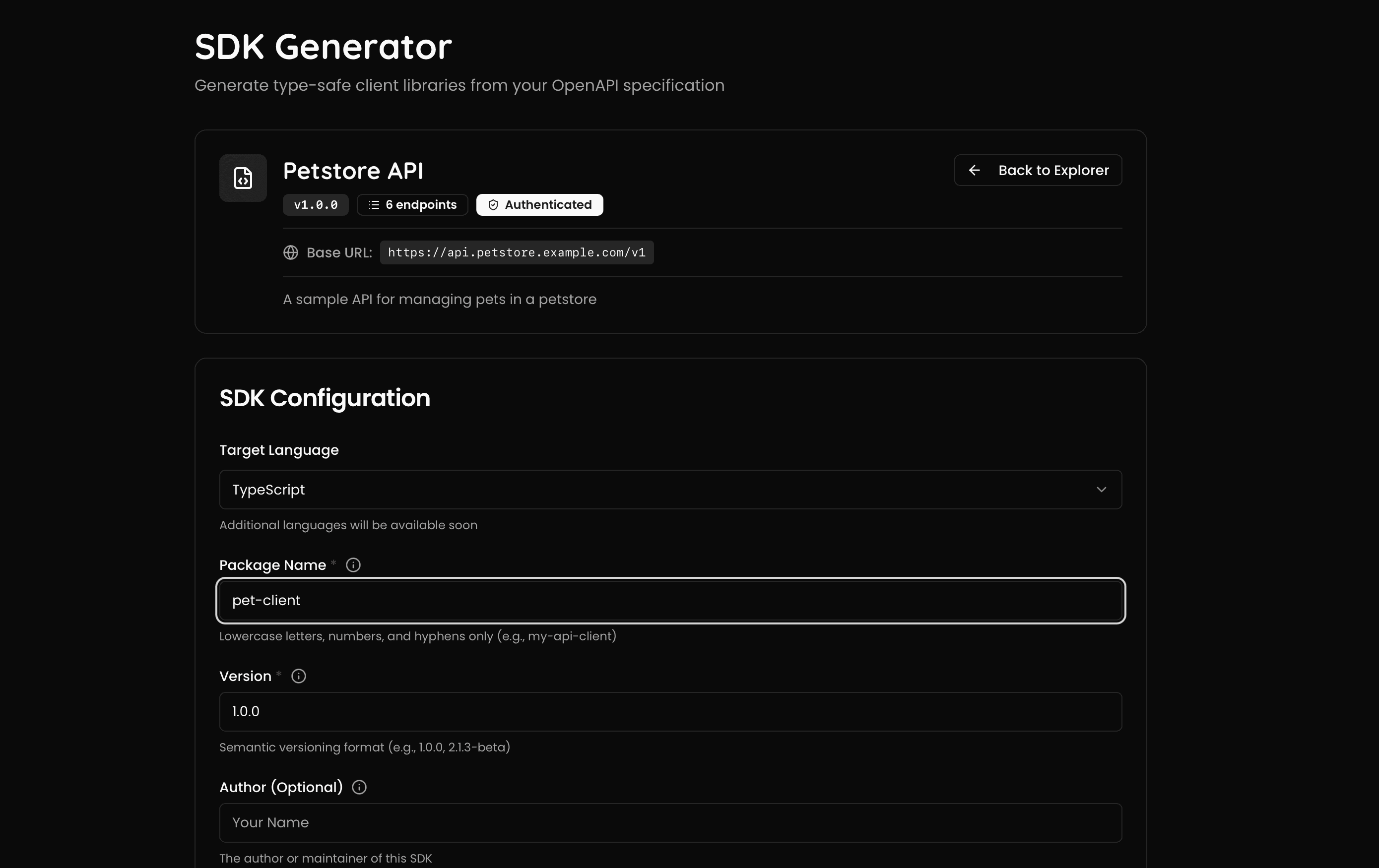Click the list icon in the 6 endpoints badge
The image size is (1379, 868).
click(x=373, y=205)
